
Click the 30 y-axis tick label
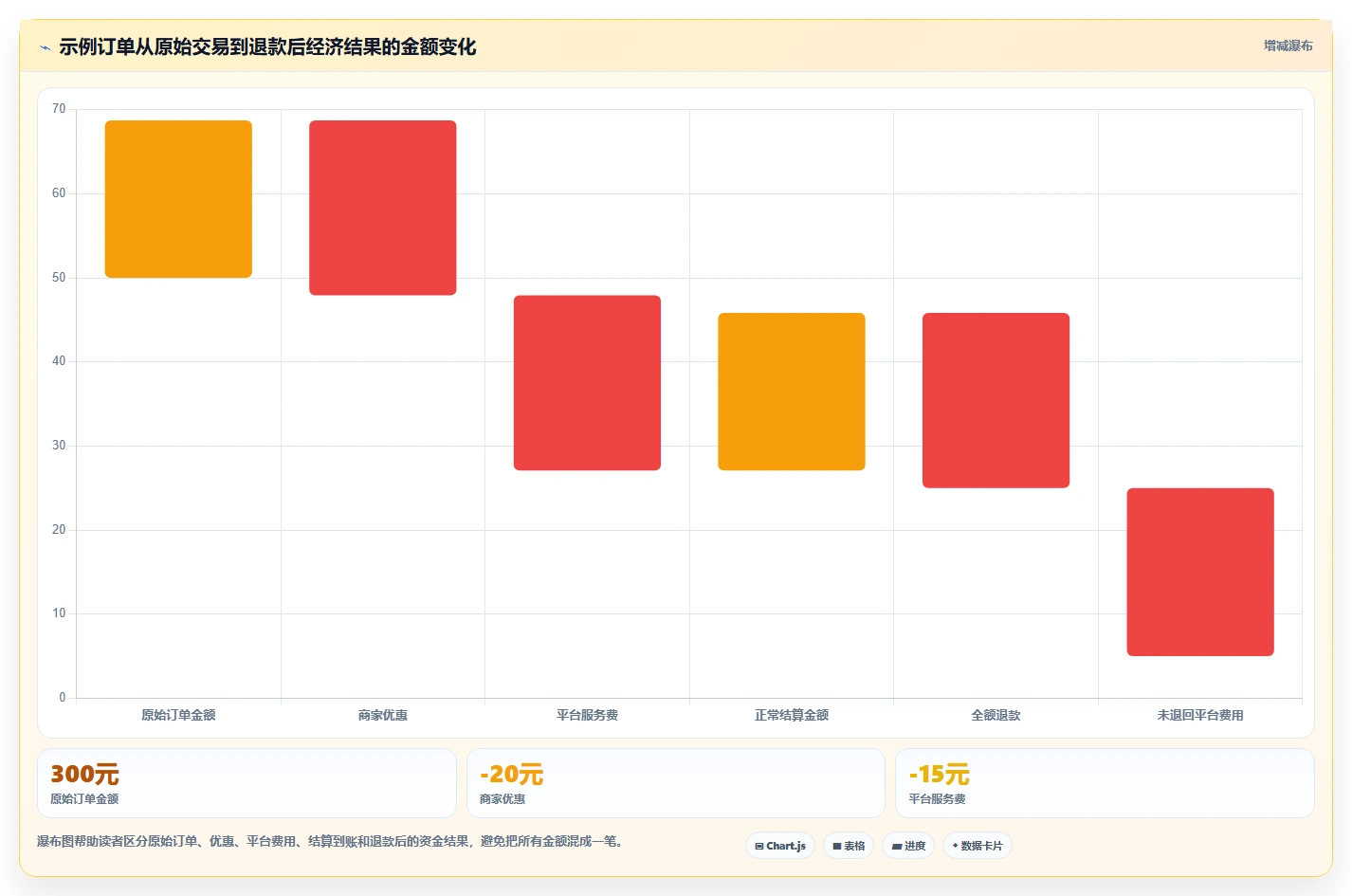tap(59, 446)
